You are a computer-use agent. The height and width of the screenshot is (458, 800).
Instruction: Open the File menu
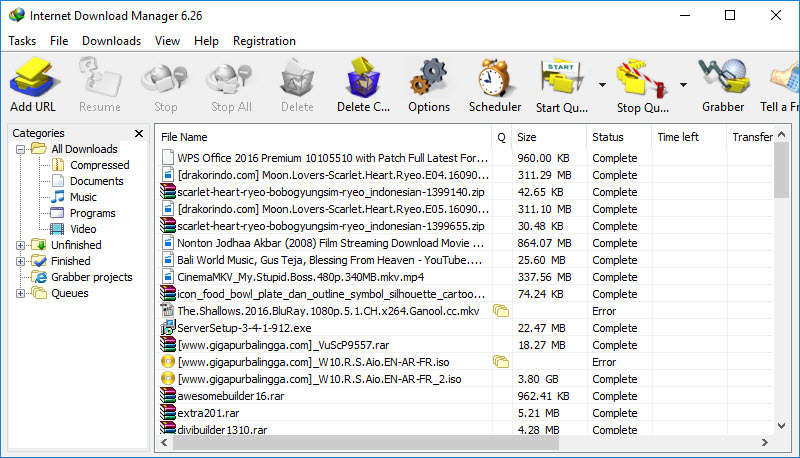point(59,41)
